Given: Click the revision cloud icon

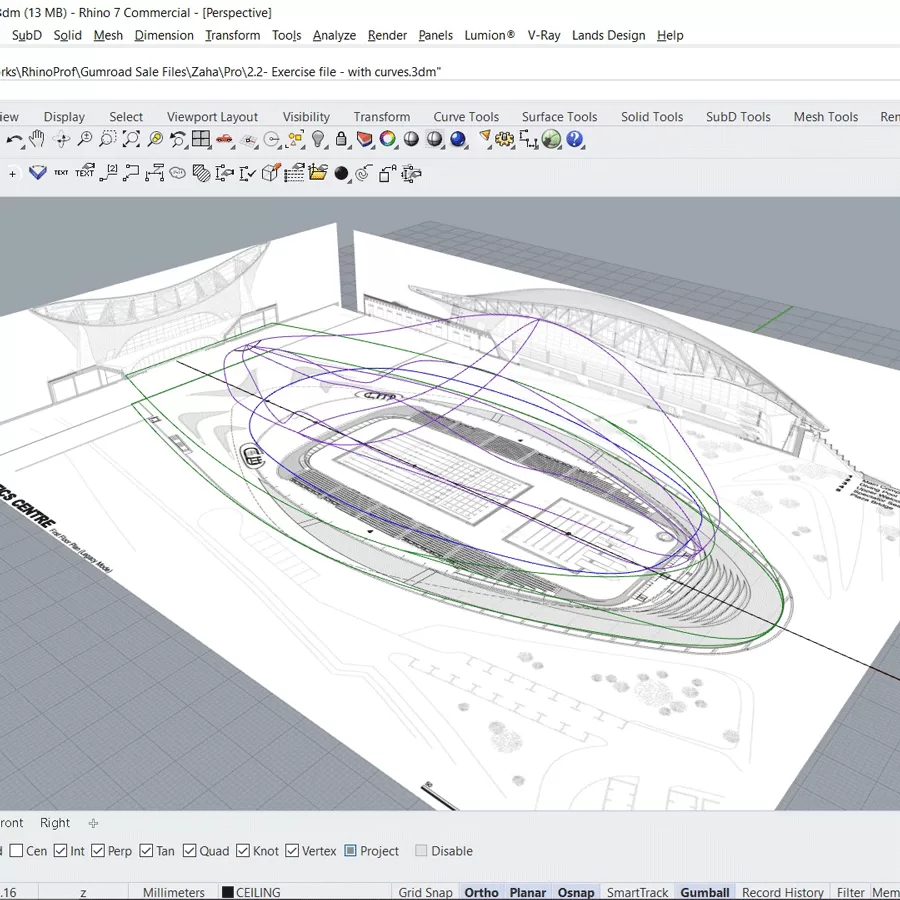Looking at the screenshot, I should click(x=177, y=173).
